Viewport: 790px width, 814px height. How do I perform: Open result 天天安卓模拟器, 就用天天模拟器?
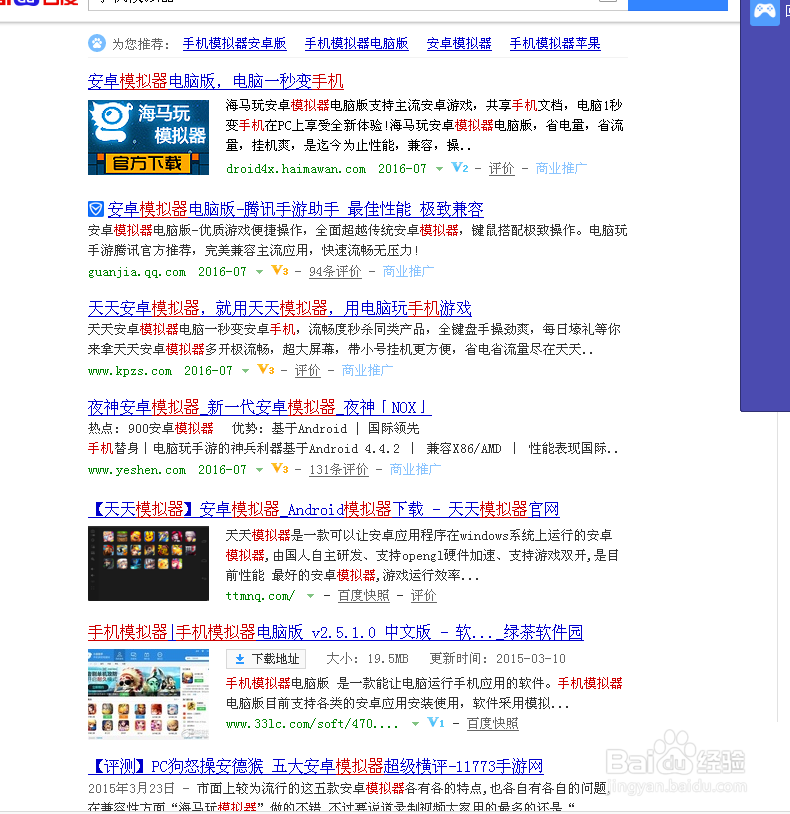(x=280, y=308)
